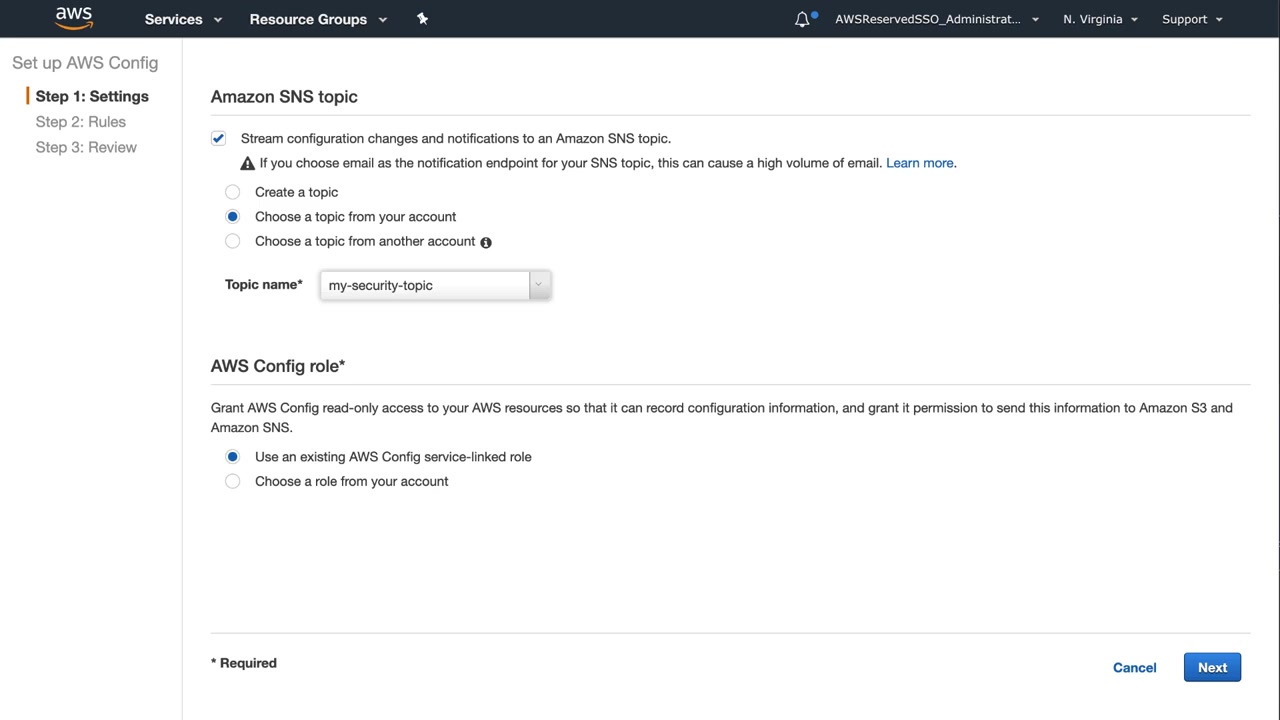Select Use an existing service-linked role option
This screenshot has width=1280, height=720.
tap(233, 457)
